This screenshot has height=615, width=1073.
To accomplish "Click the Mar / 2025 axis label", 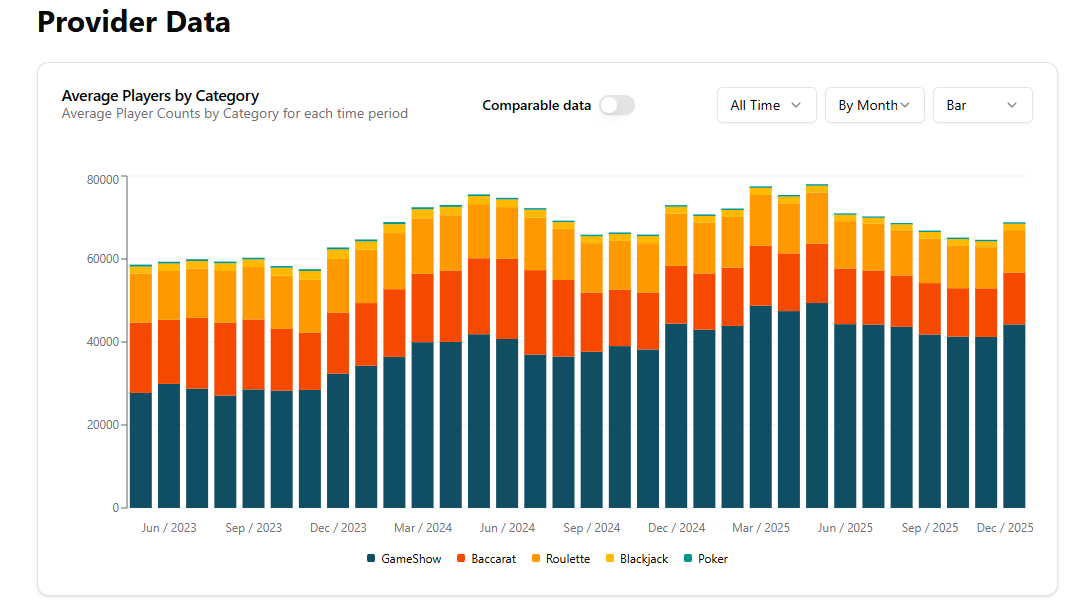I will tap(761, 528).
